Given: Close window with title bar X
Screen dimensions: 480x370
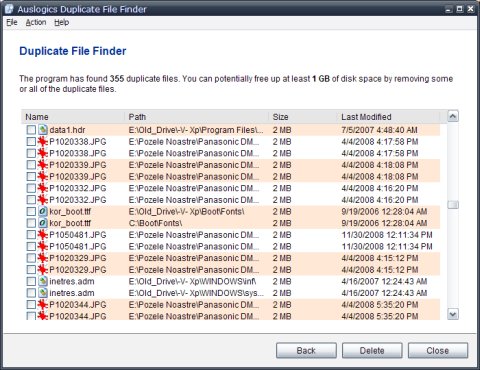Looking at the screenshot, I should coord(470,9).
